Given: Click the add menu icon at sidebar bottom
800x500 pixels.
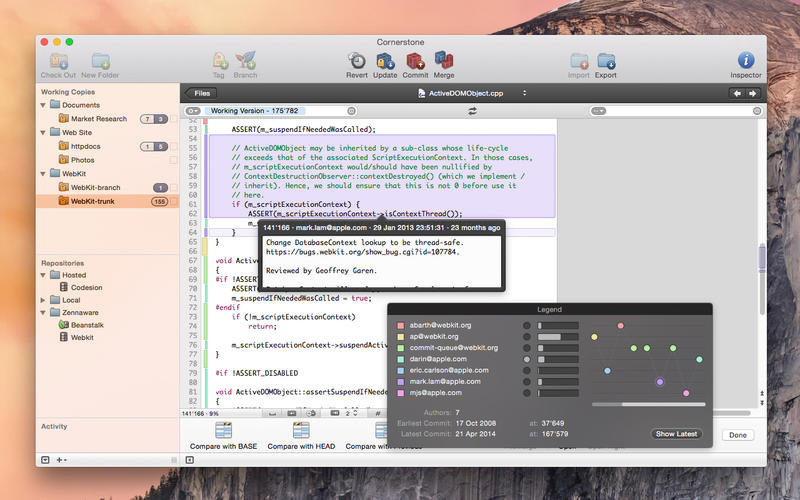Looking at the screenshot, I should click(61, 460).
